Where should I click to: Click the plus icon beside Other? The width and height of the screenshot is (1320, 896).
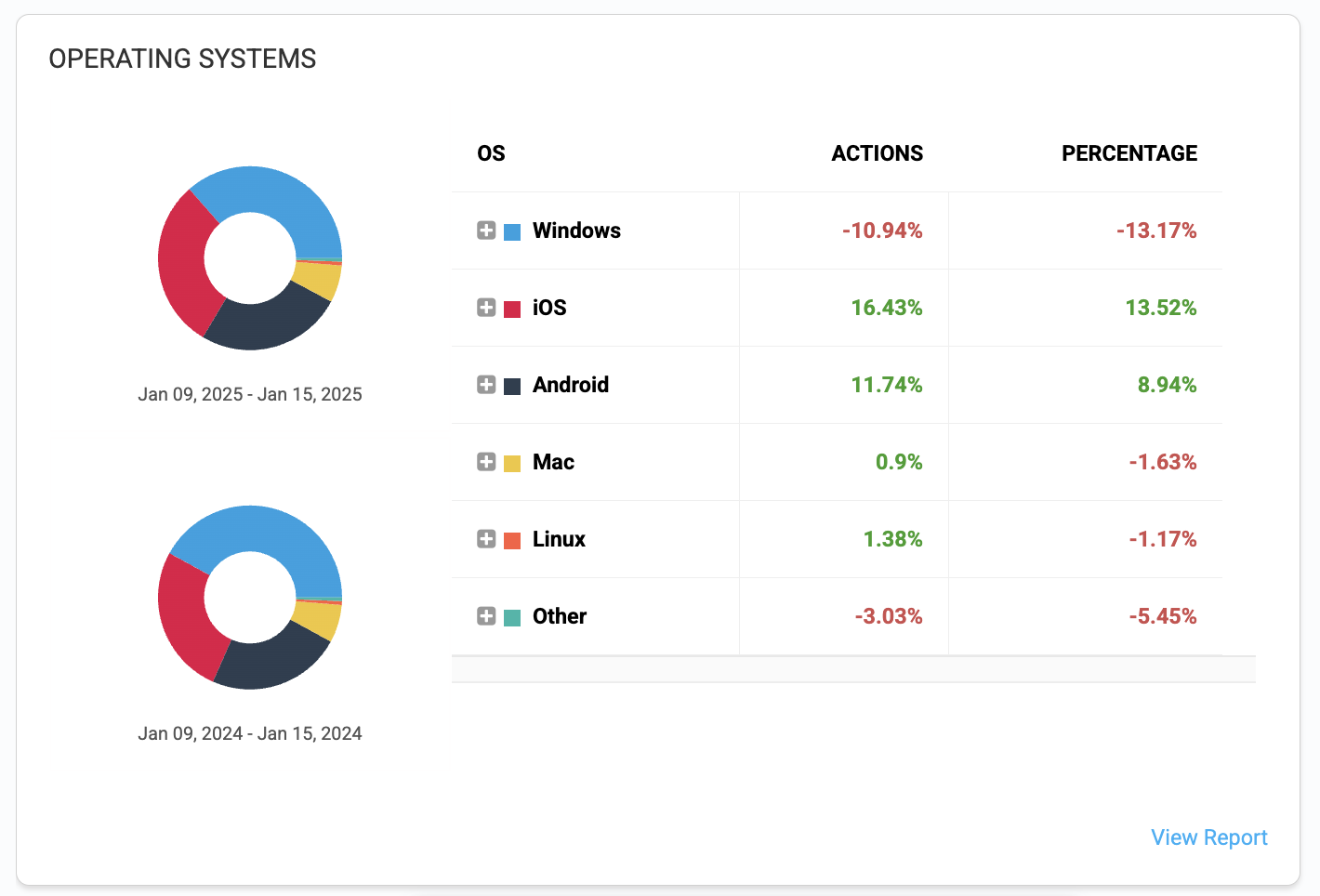click(x=486, y=616)
